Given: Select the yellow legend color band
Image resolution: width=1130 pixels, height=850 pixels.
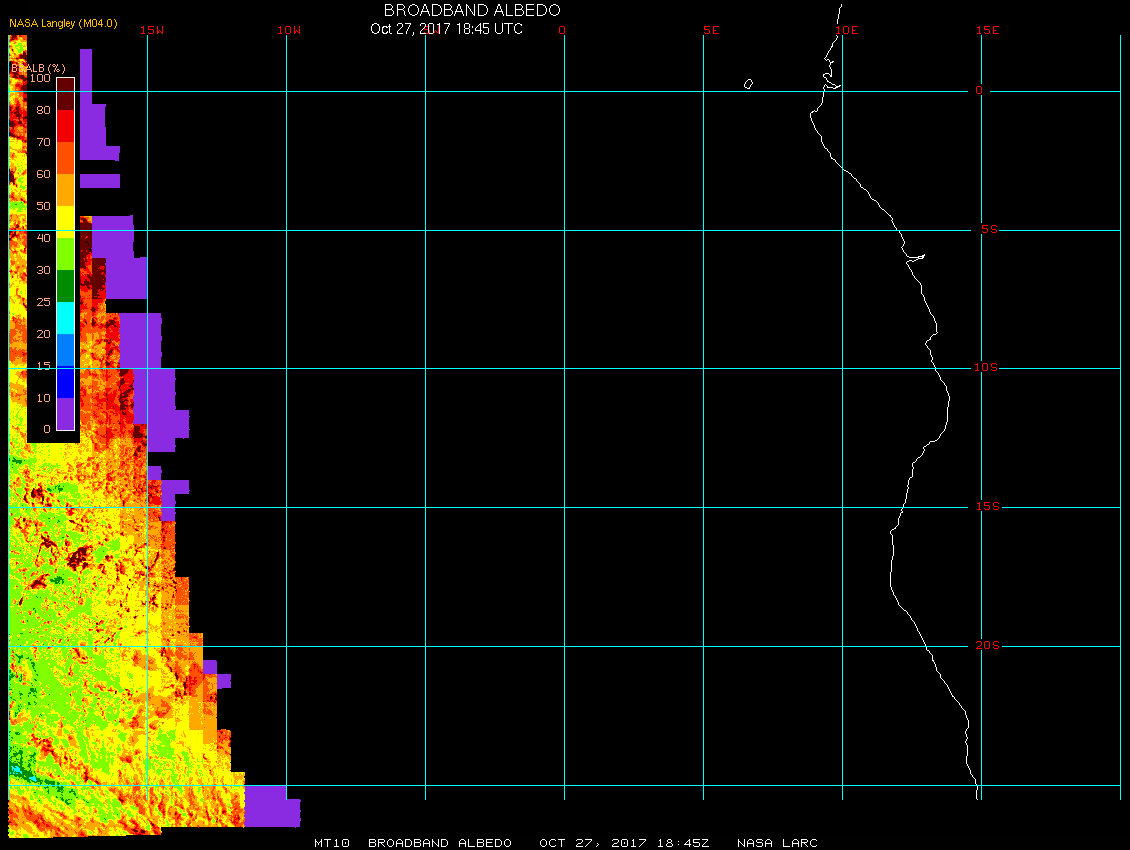Looking at the screenshot, I should pyautogui.click(x=65, y=222).
